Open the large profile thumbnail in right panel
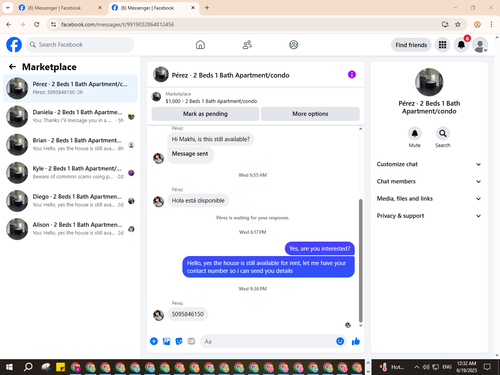Image resolution: width=500 pixels, height=375 pixels. point(429,82)
